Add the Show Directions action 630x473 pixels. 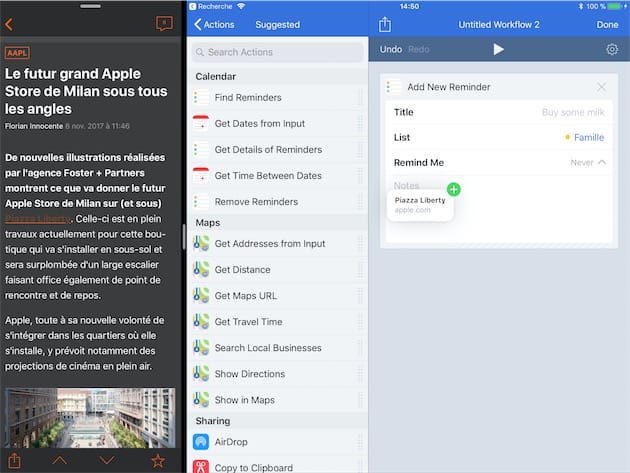[278, 374]
